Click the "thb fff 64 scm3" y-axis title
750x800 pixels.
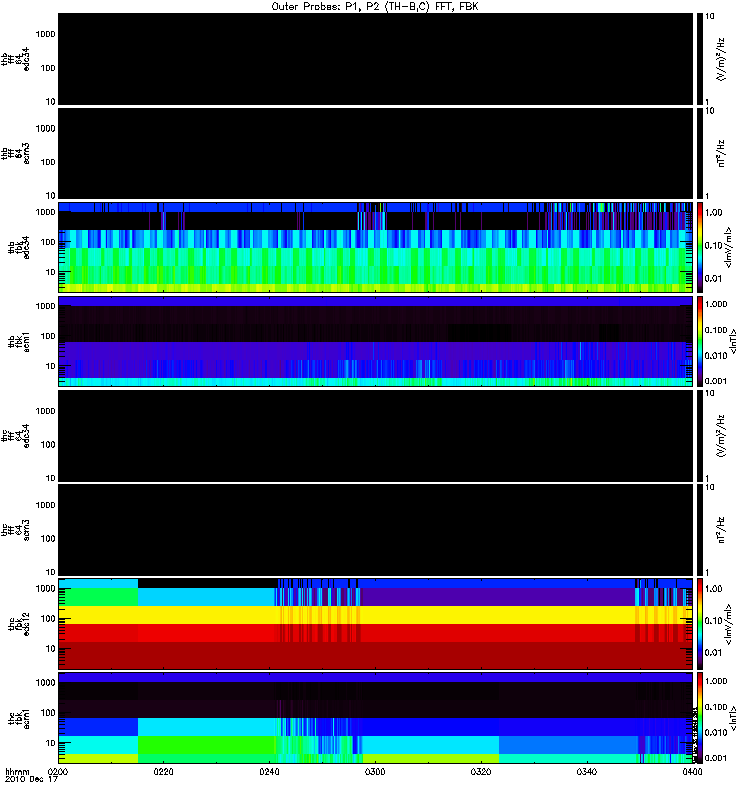pyautogui.click(x=15, y=154)
